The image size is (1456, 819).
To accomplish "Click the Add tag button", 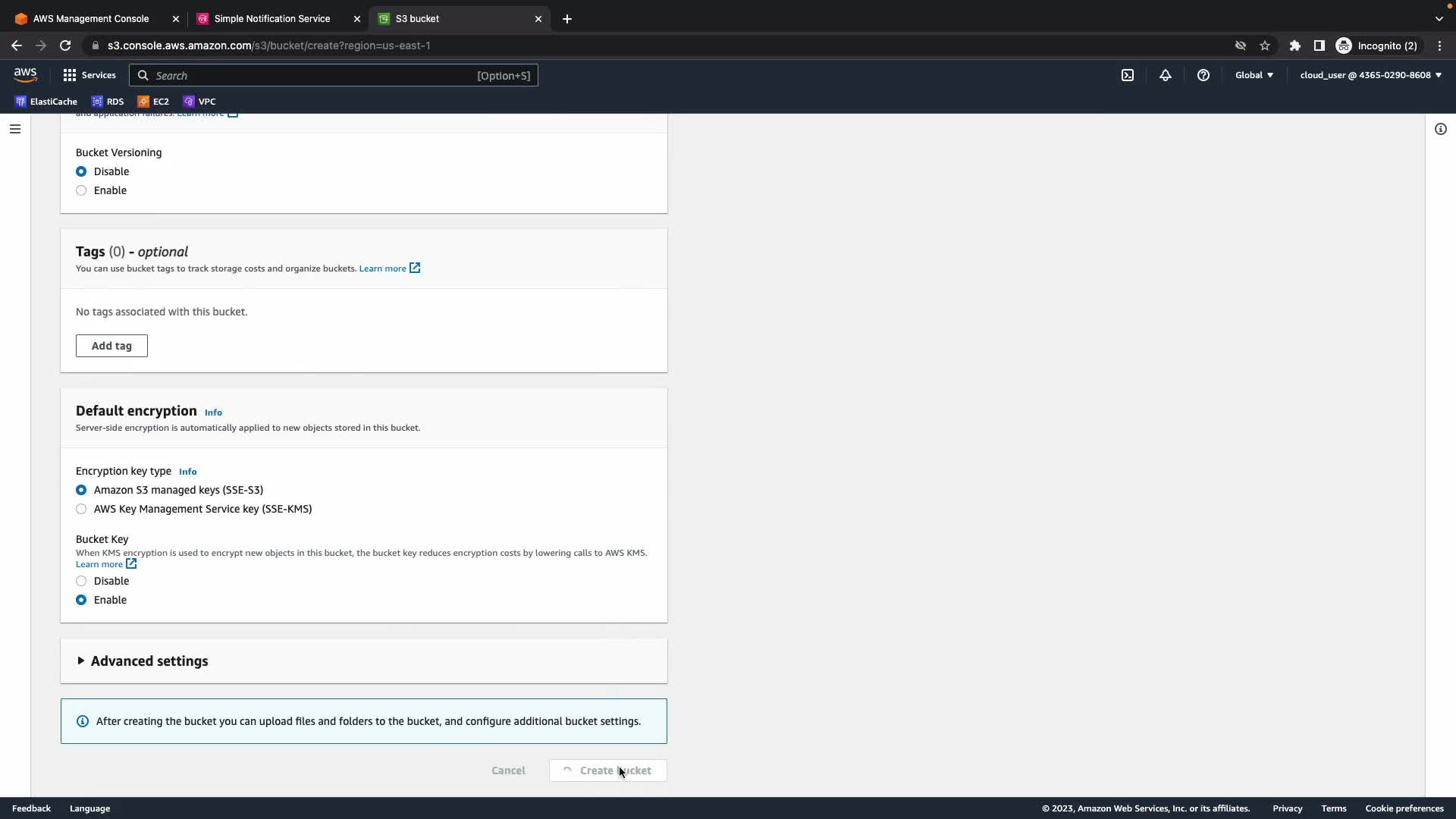I will (111, 346).
